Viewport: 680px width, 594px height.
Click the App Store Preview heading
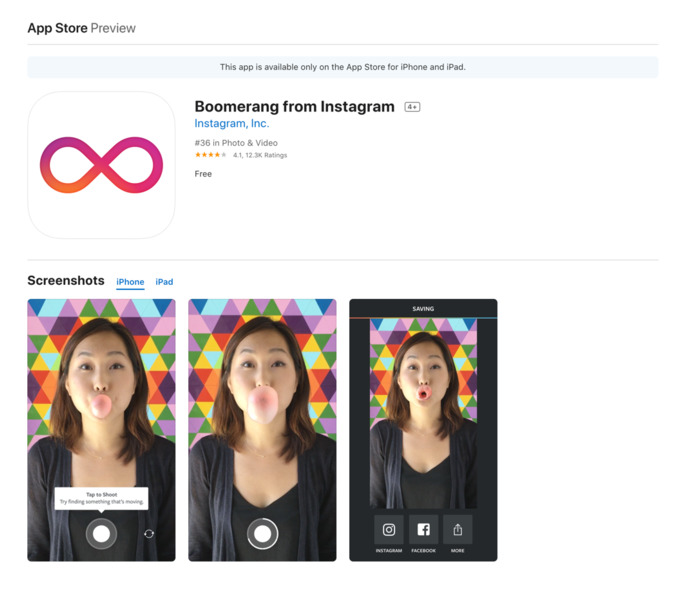(x=82, y=28)
